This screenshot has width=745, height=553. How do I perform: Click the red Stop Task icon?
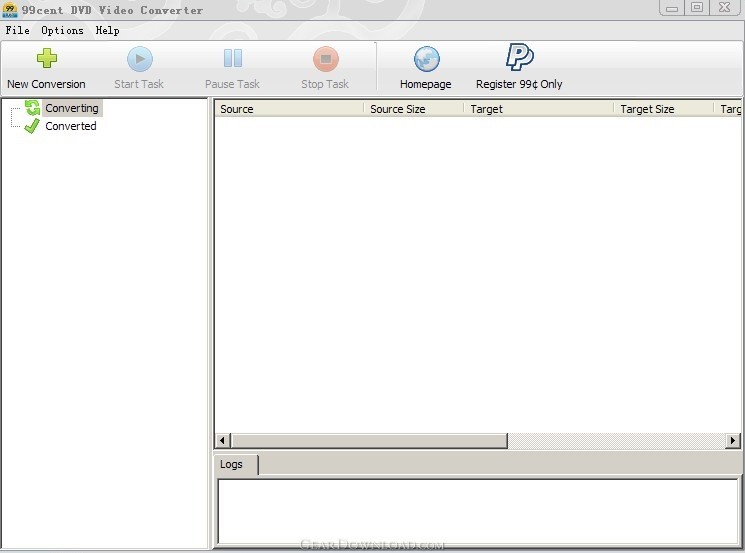tap(326, 59)
